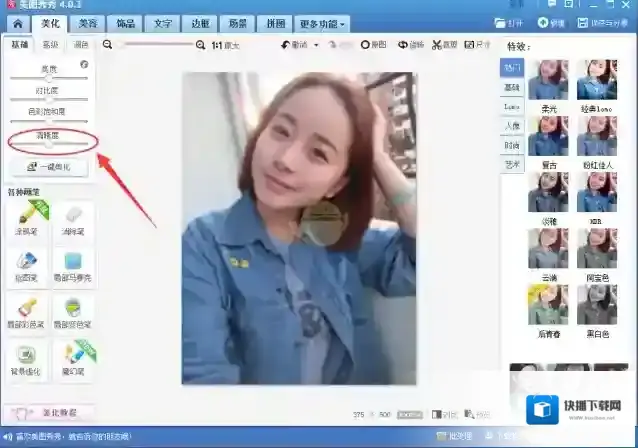Screen dimensions: 638x448
Task: Apply the 黑白色 (Black & white) effect thumbnail
Action: (x=596, y=303)
